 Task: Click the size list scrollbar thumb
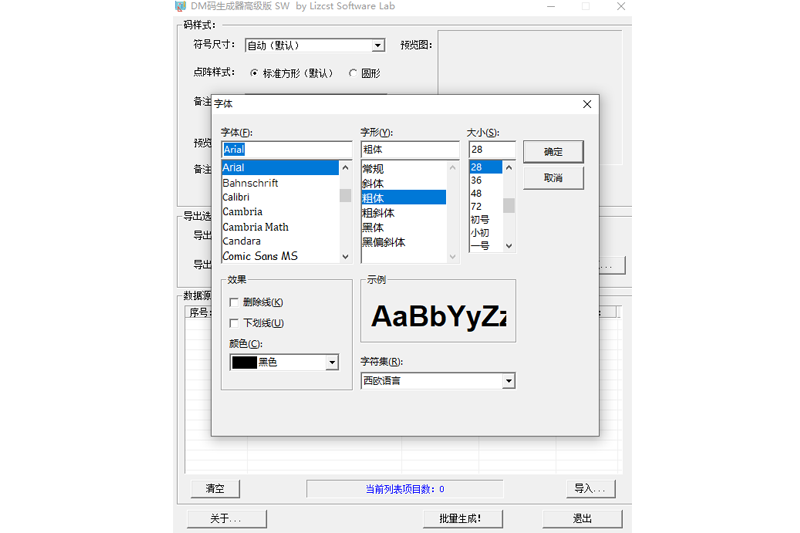pyautogui.click(x=509, y=206)
